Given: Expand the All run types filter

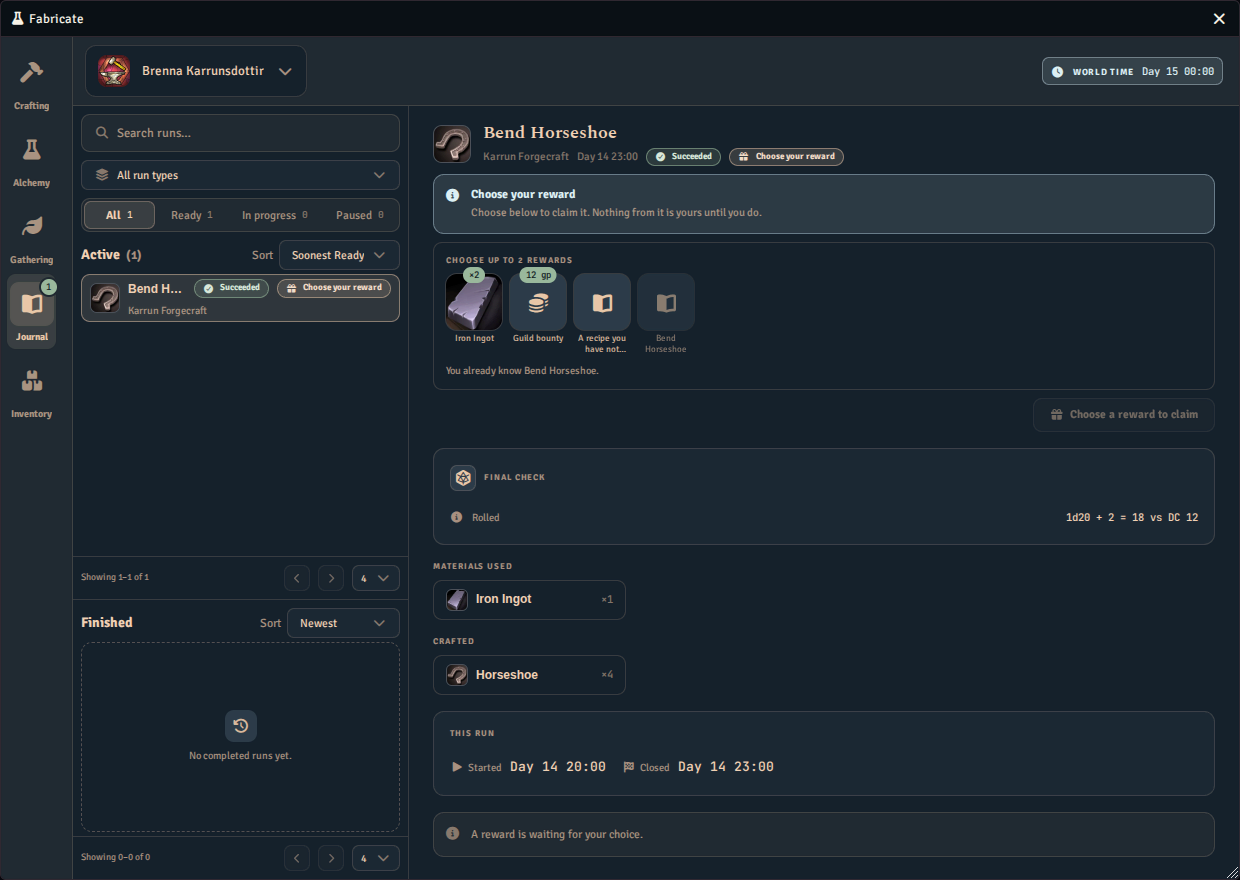Looking at the screenshot, I should click(x=240, y=175).
